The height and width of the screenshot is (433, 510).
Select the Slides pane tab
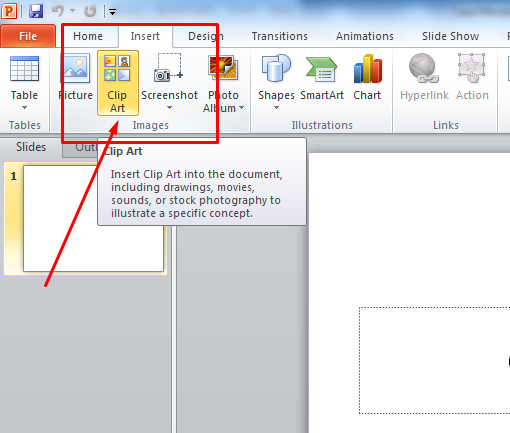click(31, 147)
